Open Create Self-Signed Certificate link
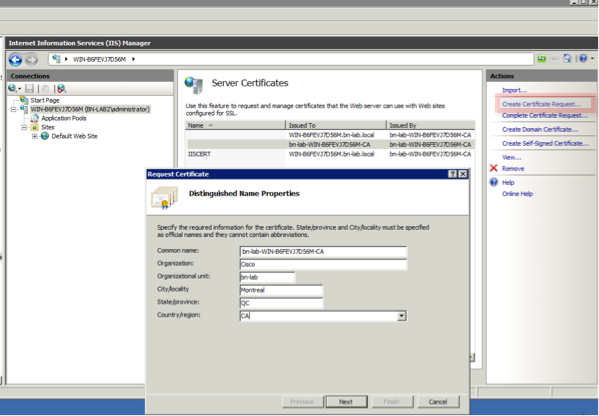This screenshot has height=416, width=599. tap(545, 143)
